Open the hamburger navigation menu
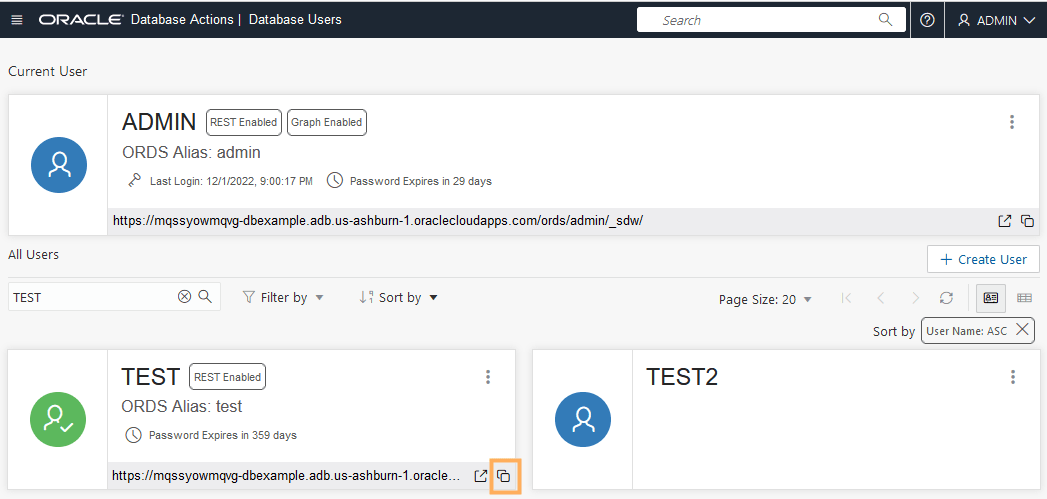The width and height of the screenshot is (1047, 499). 17,20
